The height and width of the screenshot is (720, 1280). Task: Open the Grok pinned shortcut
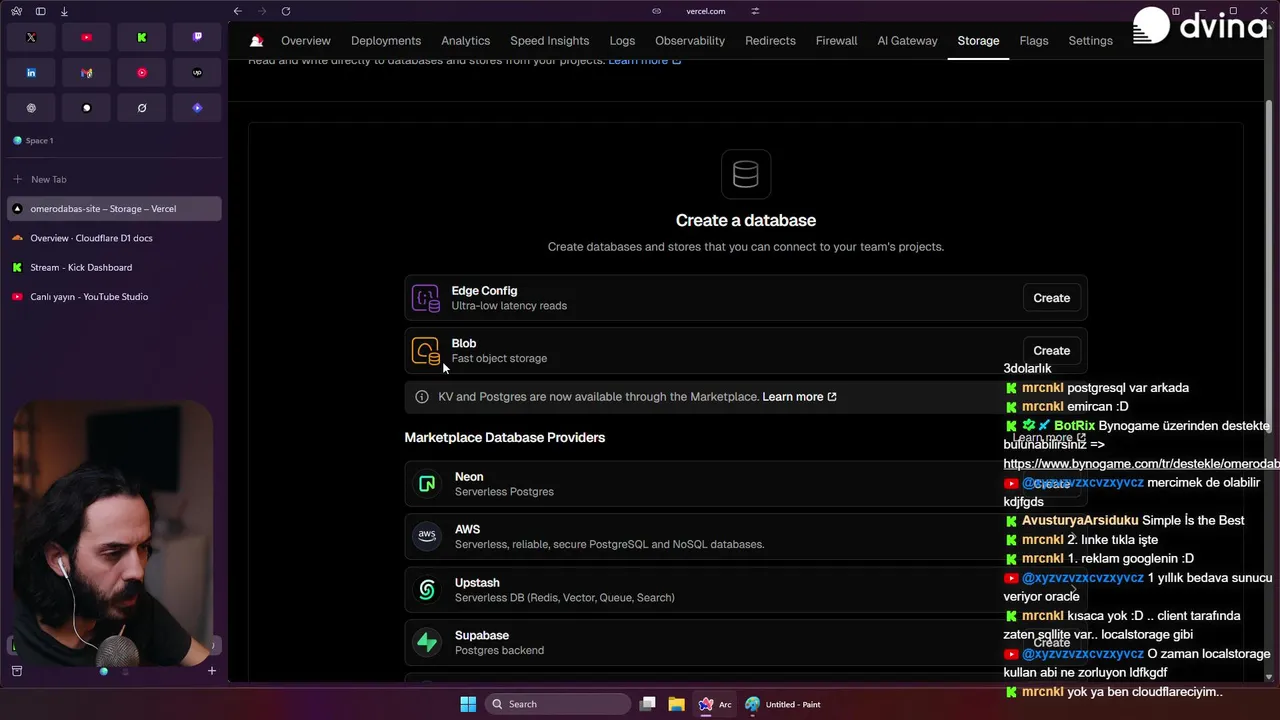[142, 108]
